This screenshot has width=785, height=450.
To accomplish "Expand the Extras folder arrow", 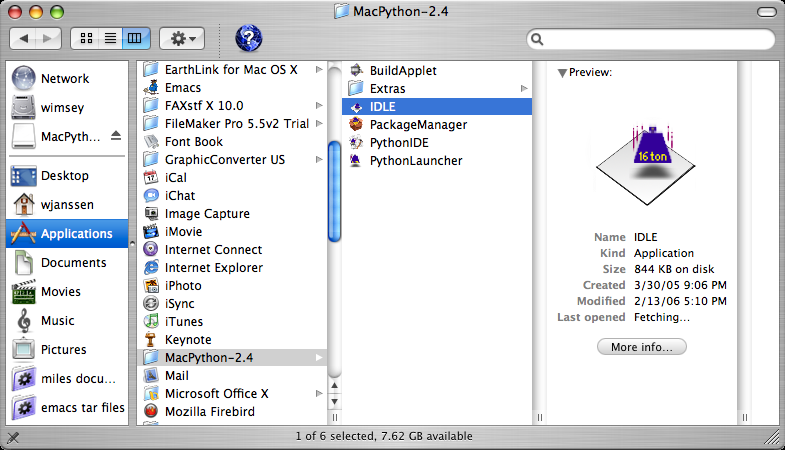I will 525,89.
